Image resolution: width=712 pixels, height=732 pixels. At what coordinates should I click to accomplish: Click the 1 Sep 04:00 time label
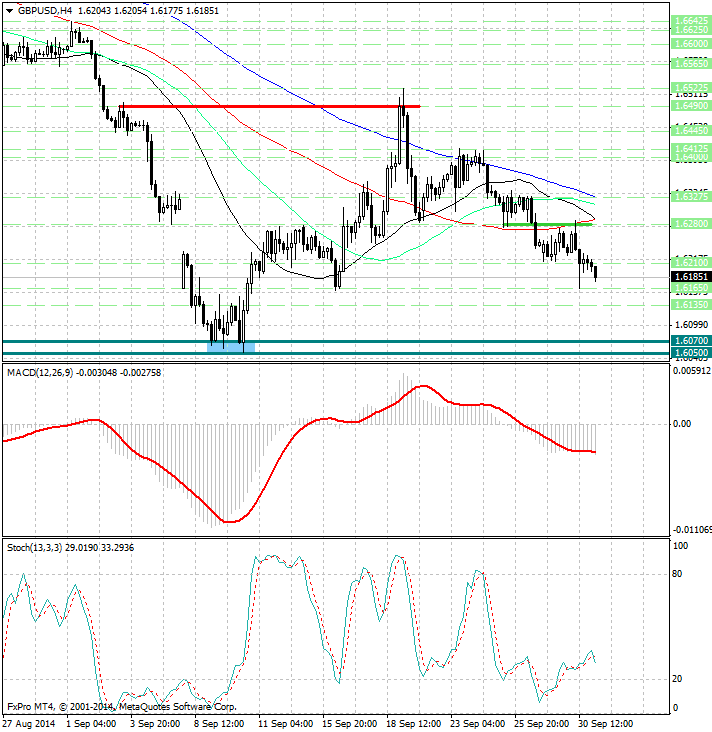[91, 724]
